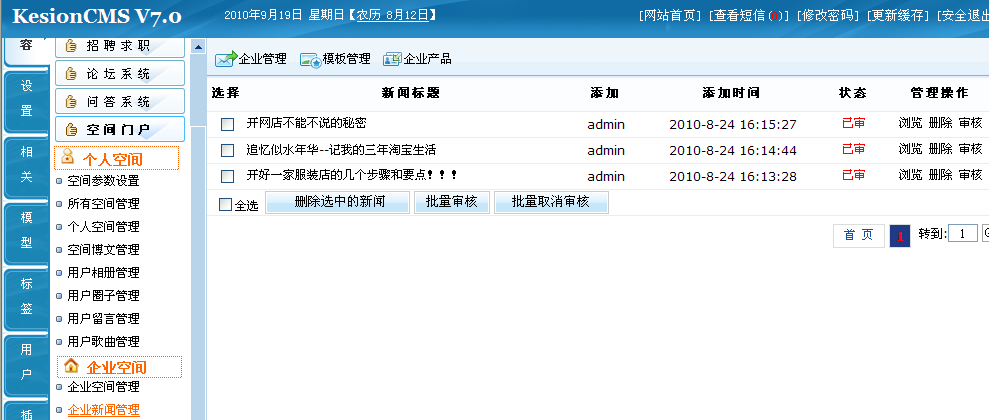Open 用户留言管理 in sidebar
This screenshot has height=420, width=989.
pos(103,318)
